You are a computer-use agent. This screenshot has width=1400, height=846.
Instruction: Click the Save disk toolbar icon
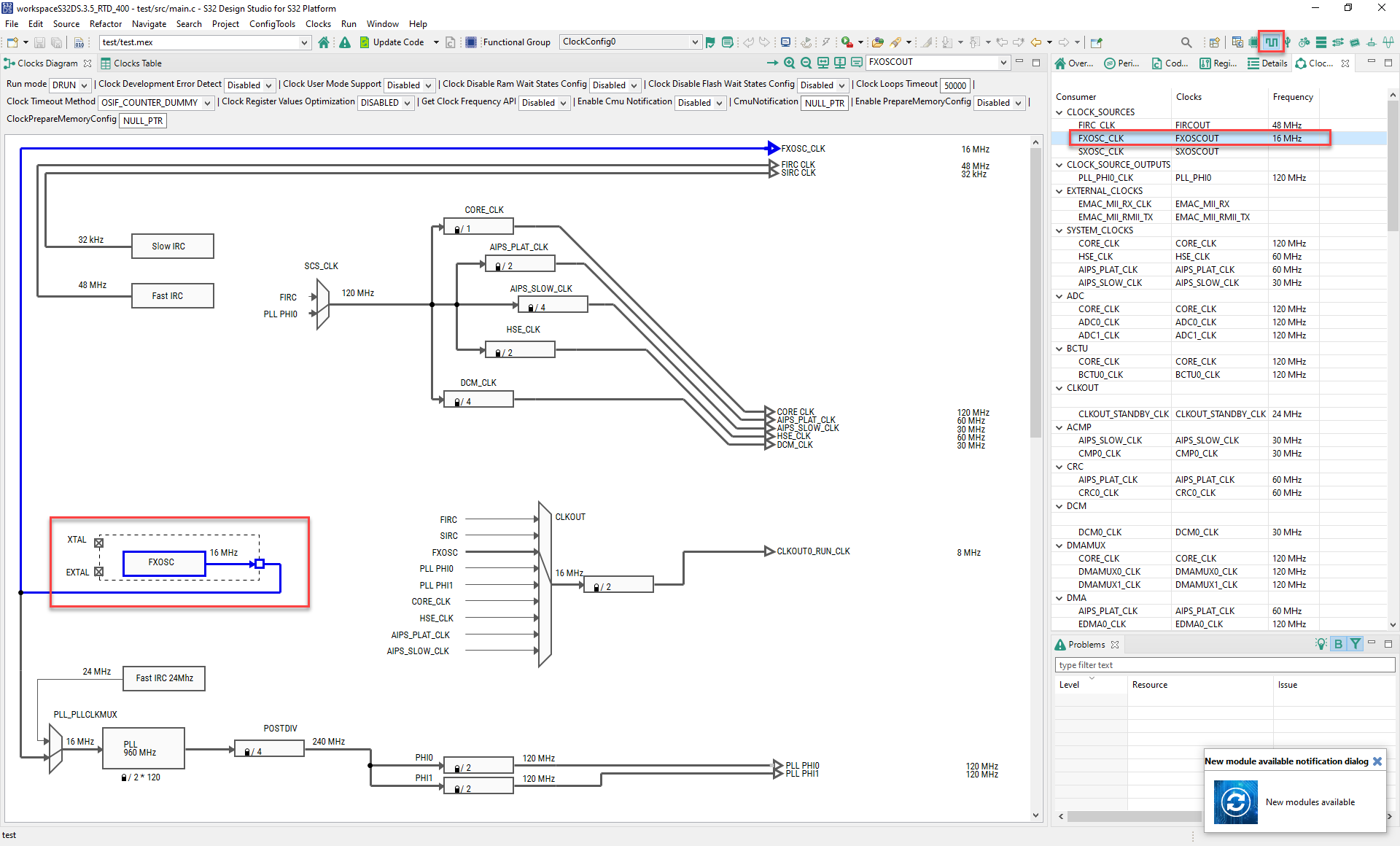[40, 42]
